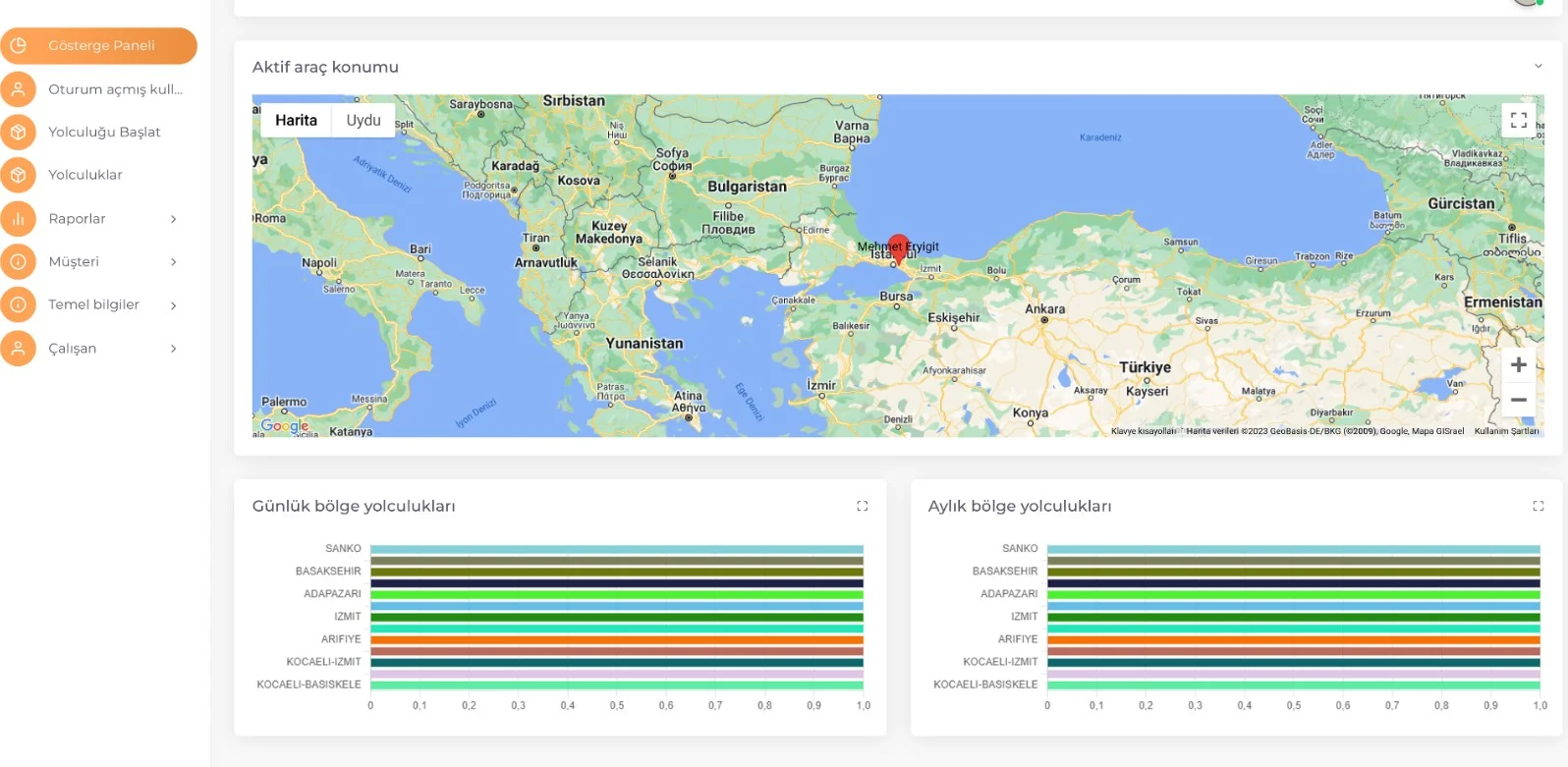
Task: Expand the Günlük bölge yolculukları chart
Action: click(x=862, y=506)
